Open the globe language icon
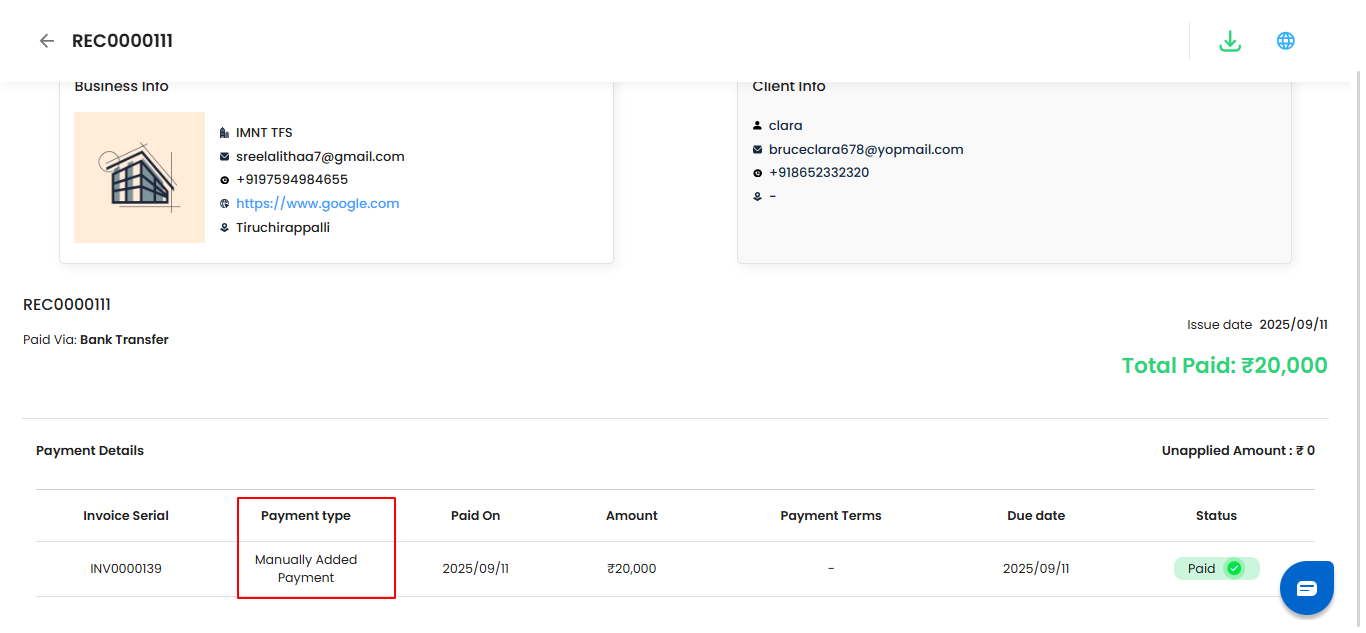The image size is (1366, 633). click(1286, 41)
